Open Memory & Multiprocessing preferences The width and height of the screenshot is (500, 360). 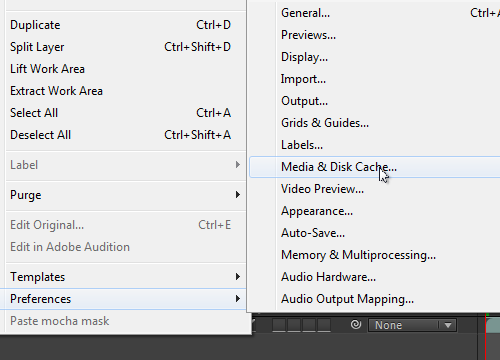point(375,255)
